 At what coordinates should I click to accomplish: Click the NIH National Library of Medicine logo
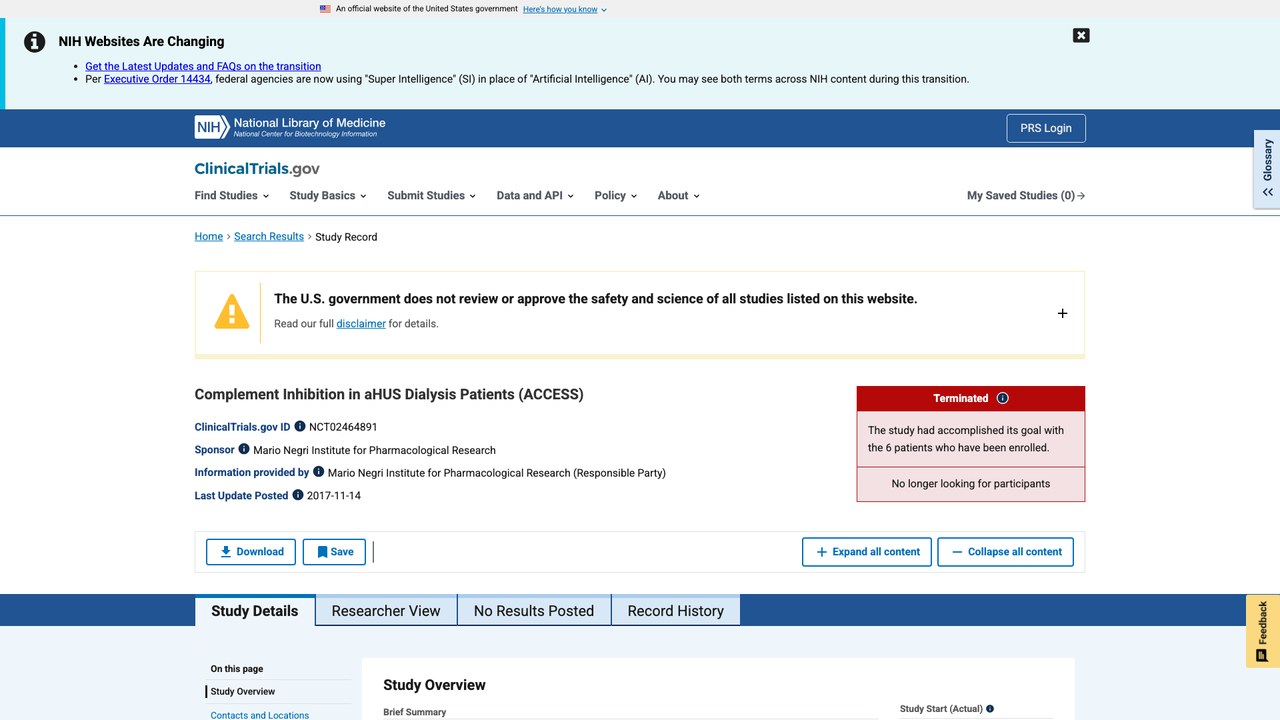click(x=290, y=127)
